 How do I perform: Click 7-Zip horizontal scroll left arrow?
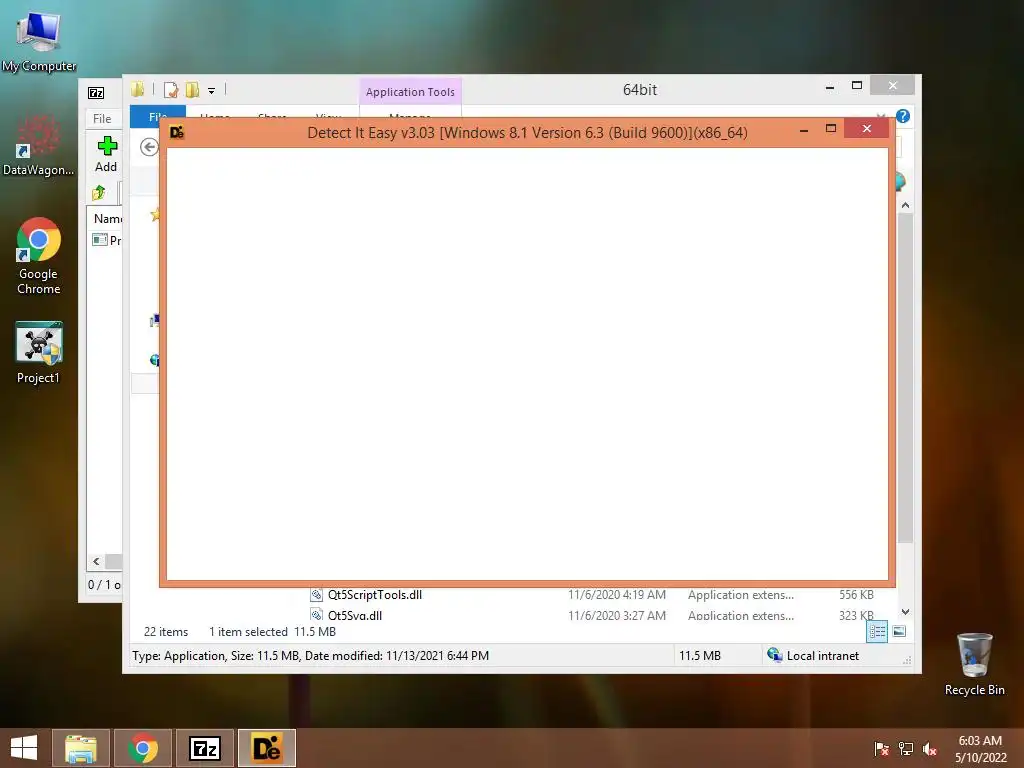click(96, 562)
